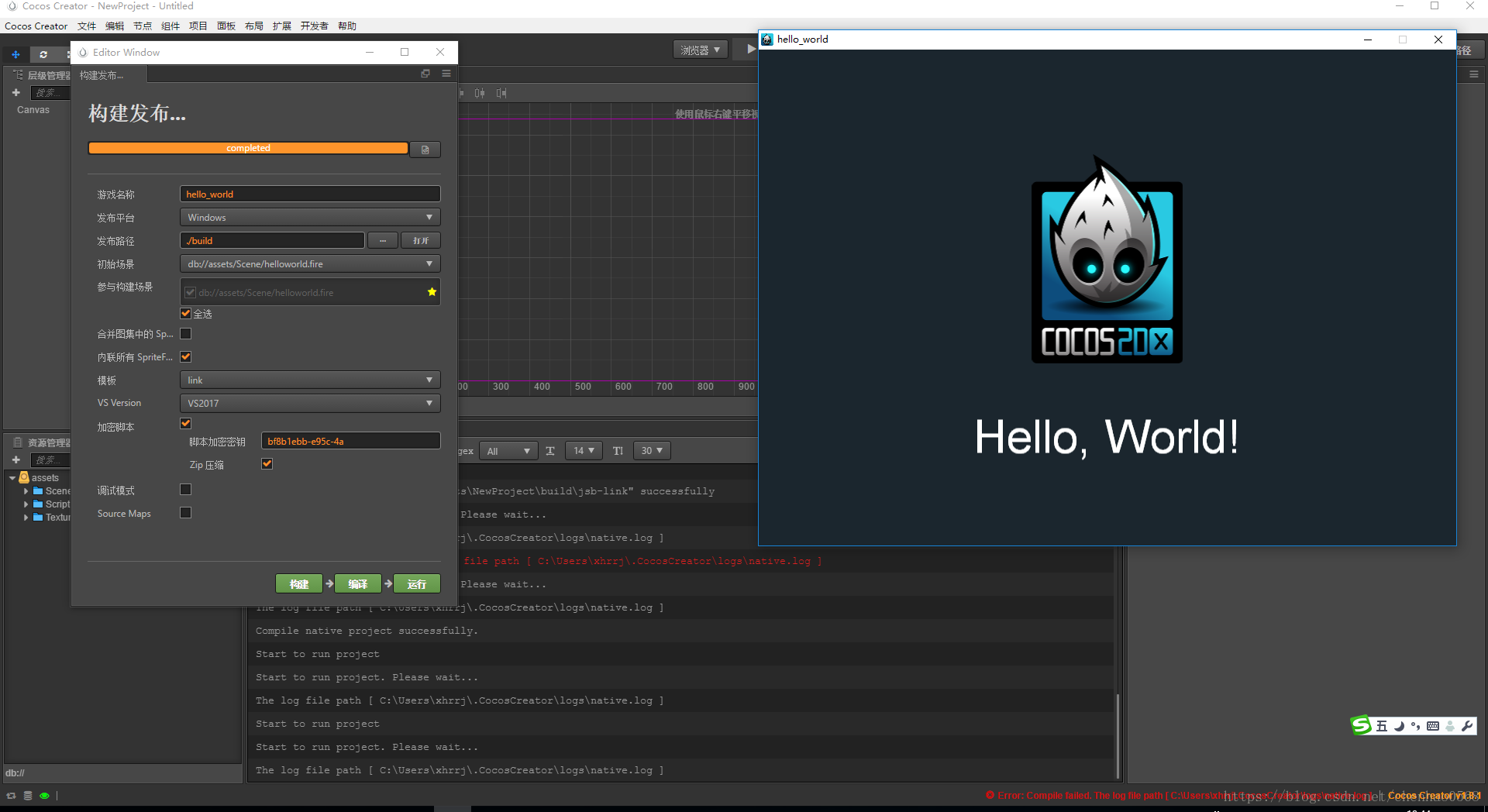Click the 编译 compile button
The width and height of the screenshot is (1488, 812).
358,584
